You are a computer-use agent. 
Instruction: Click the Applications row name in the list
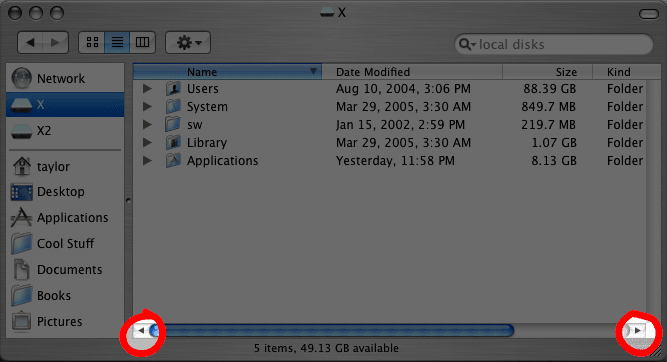point(222,161)
